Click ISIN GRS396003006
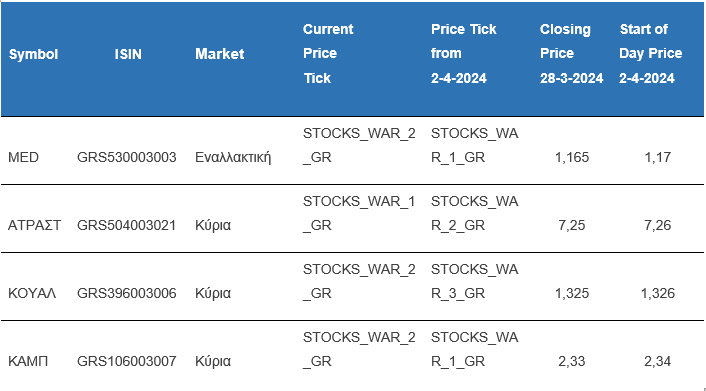 [x=127, y=293]
